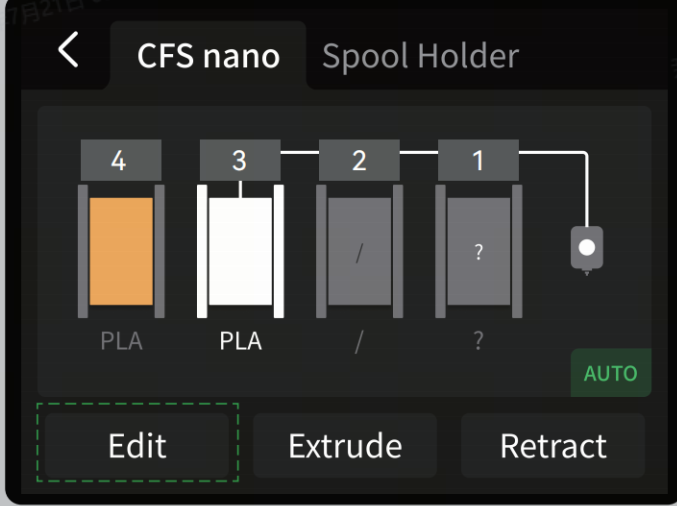677x506 pixels.
Task: Click the extruder nozzle icon
Action: [x=587, y=250]
